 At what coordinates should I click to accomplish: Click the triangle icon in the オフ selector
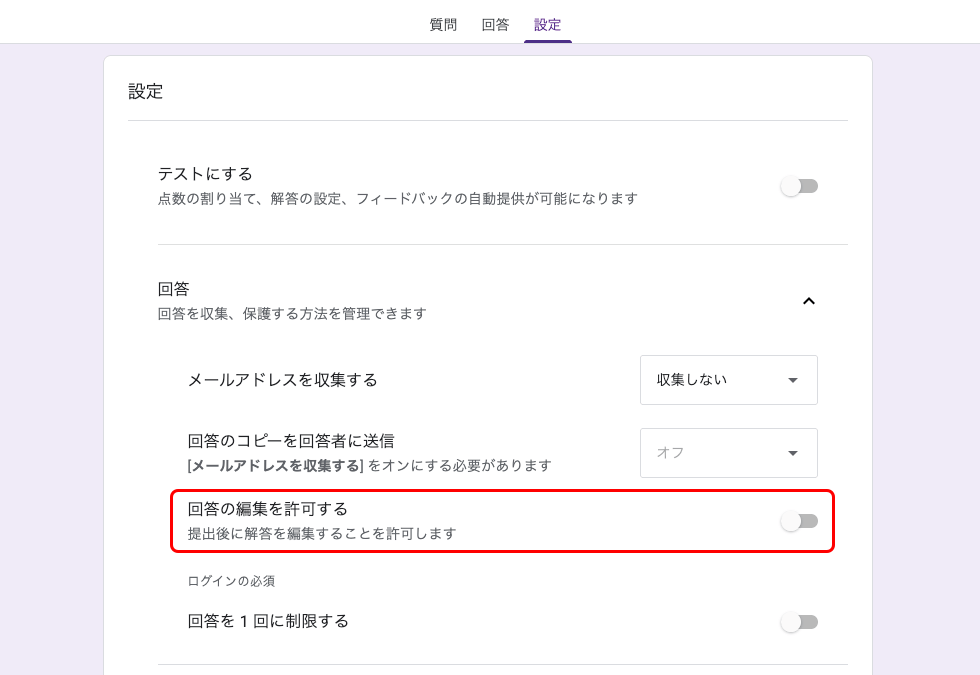(x=795, y=453)
